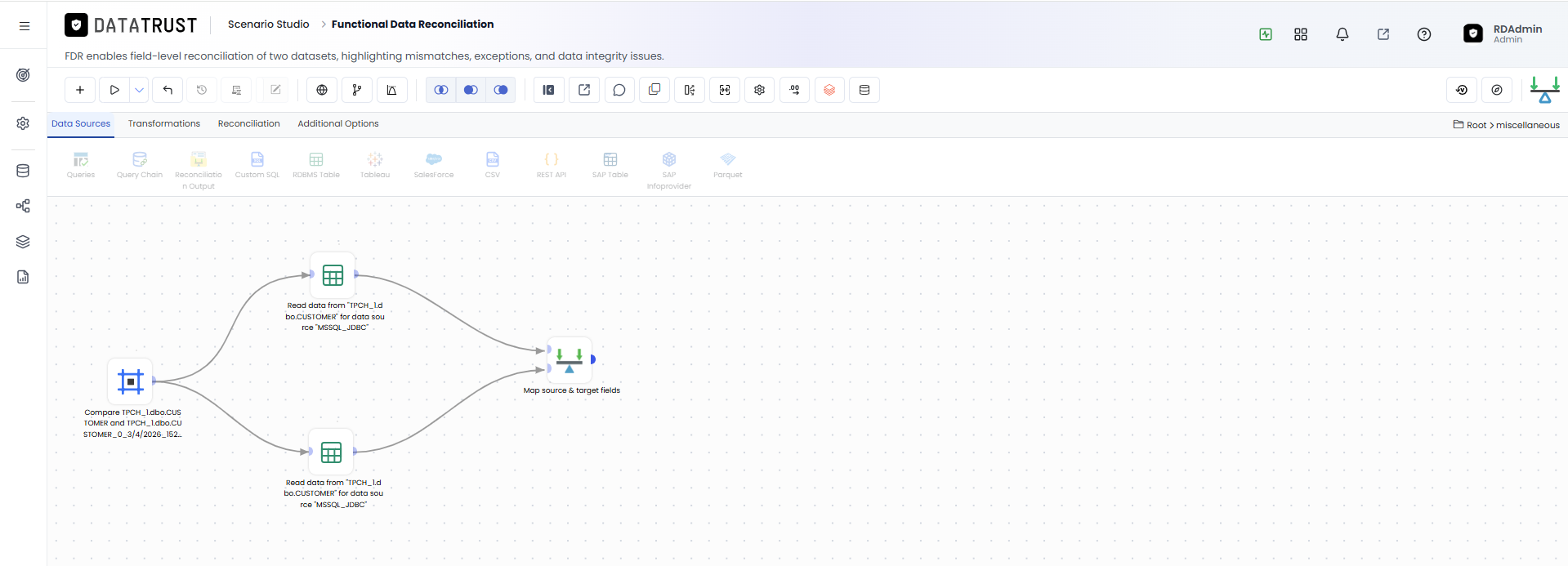Toggle the third join-mode circles button
Image resolution: width=1568 pixels, height=566 pixels.
tap(501, 90)
